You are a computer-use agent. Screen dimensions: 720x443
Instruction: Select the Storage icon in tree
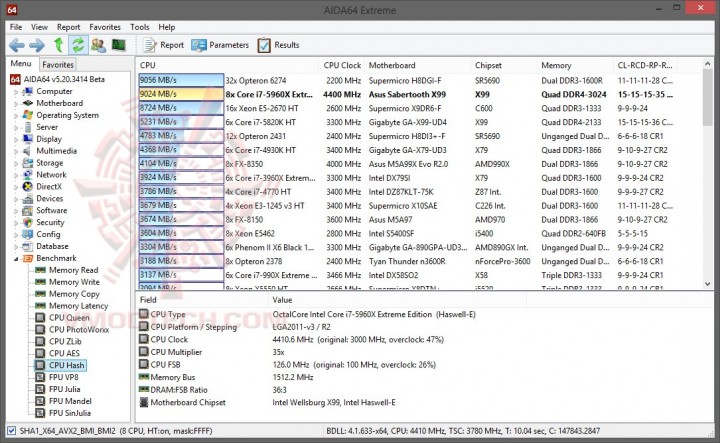click(x=28, y=163)
